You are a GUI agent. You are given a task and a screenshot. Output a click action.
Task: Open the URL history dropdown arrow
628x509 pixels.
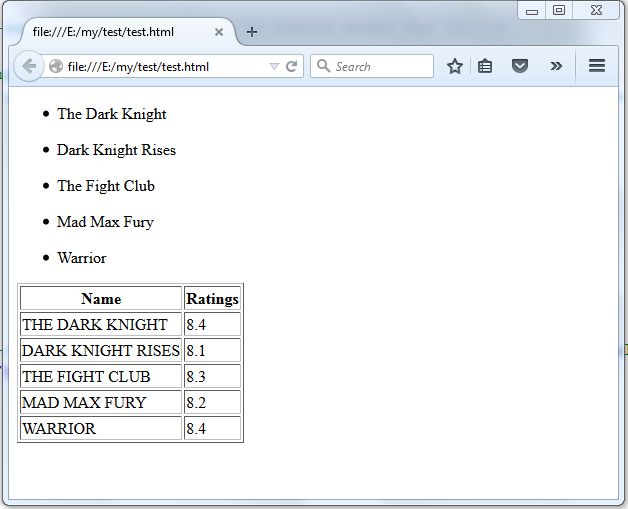pyautogui.click(x=274, y=66)
